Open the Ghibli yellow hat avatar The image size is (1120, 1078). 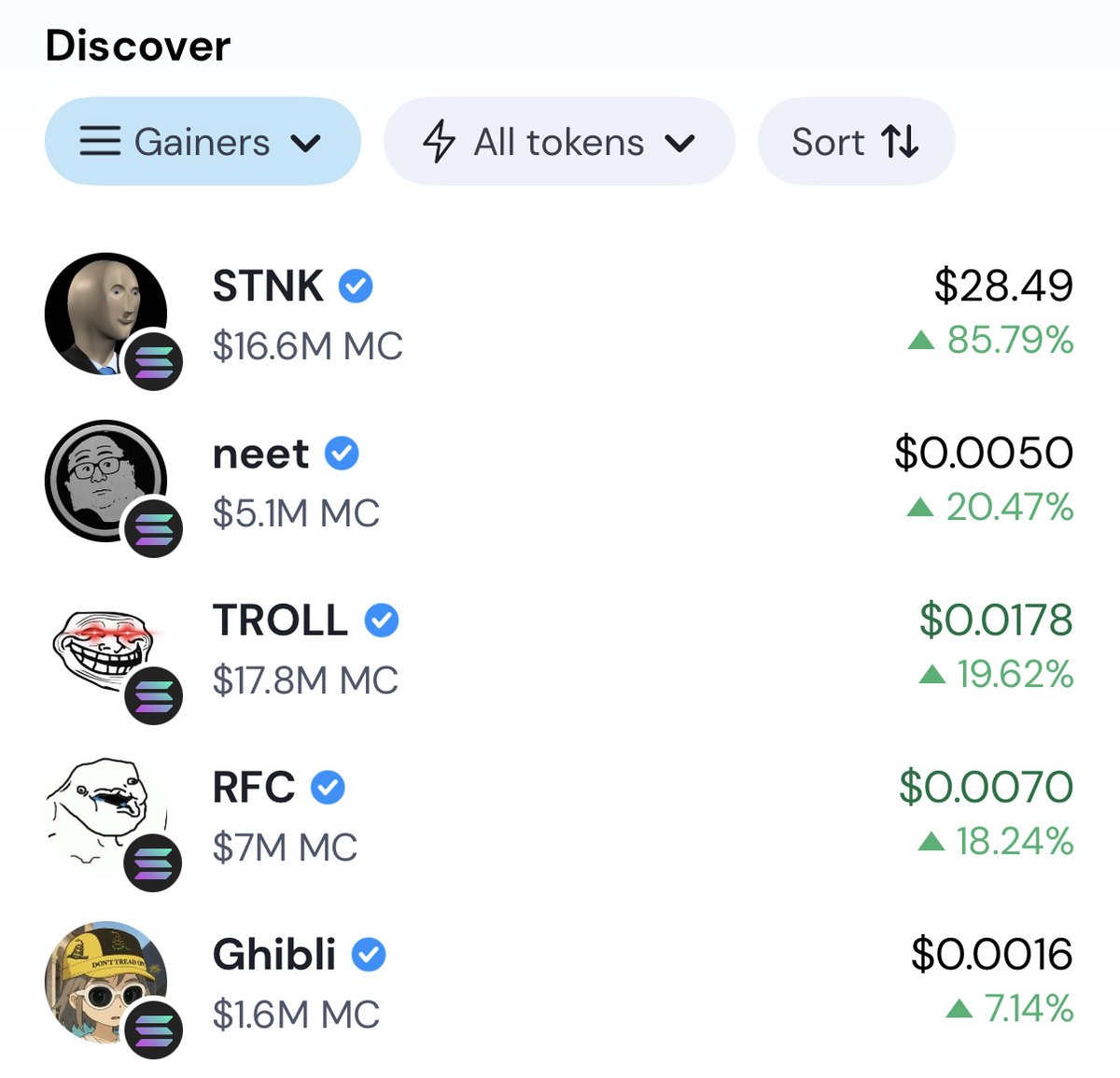coord(105,982)
